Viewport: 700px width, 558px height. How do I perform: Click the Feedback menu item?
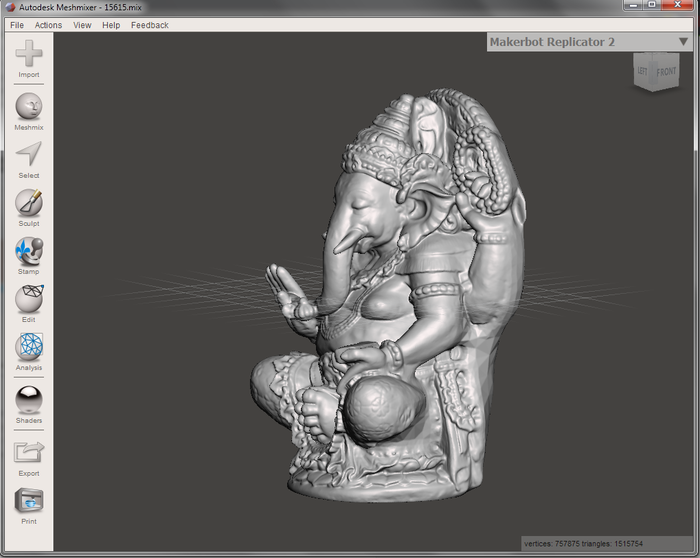click(150, 25)
